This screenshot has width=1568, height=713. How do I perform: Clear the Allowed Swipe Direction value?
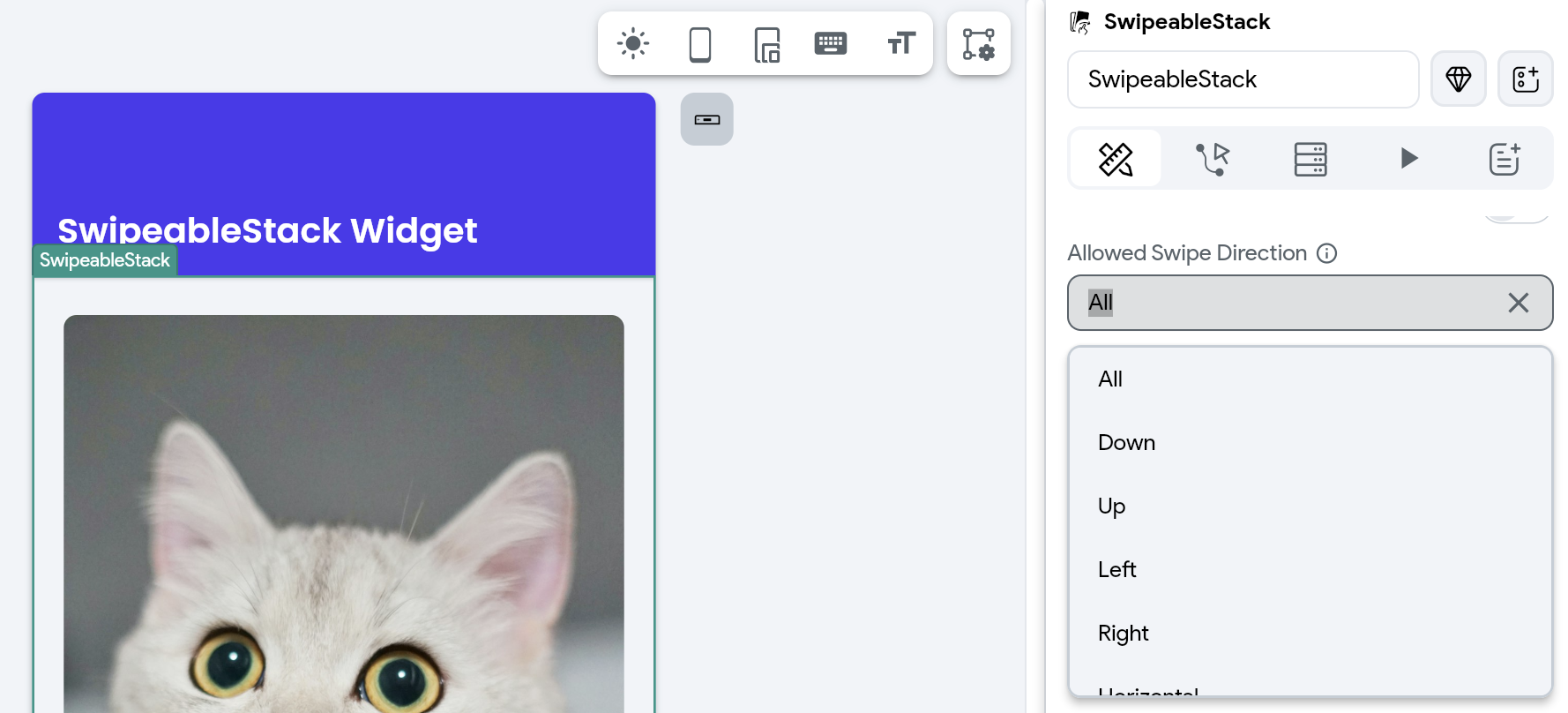tap(1518, 303)
